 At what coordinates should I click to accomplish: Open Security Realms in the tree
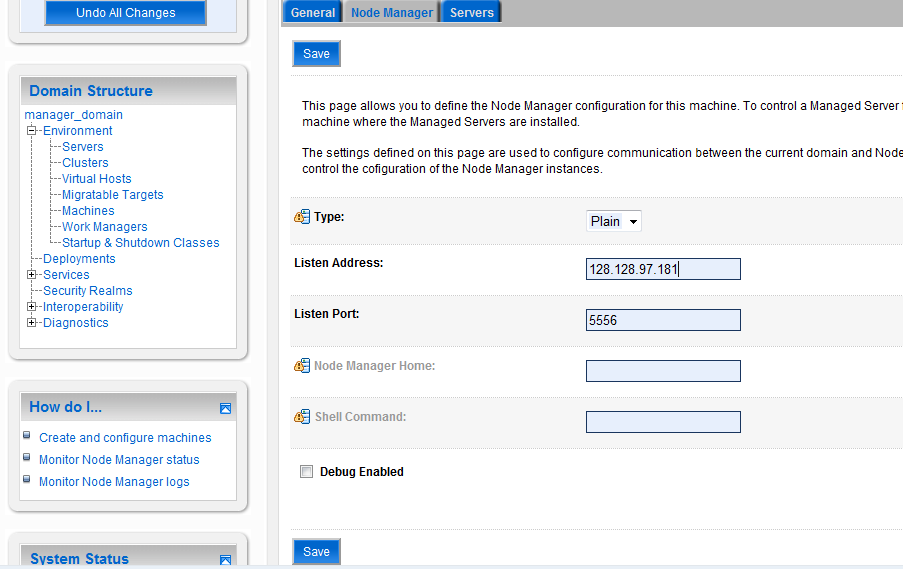88,291
